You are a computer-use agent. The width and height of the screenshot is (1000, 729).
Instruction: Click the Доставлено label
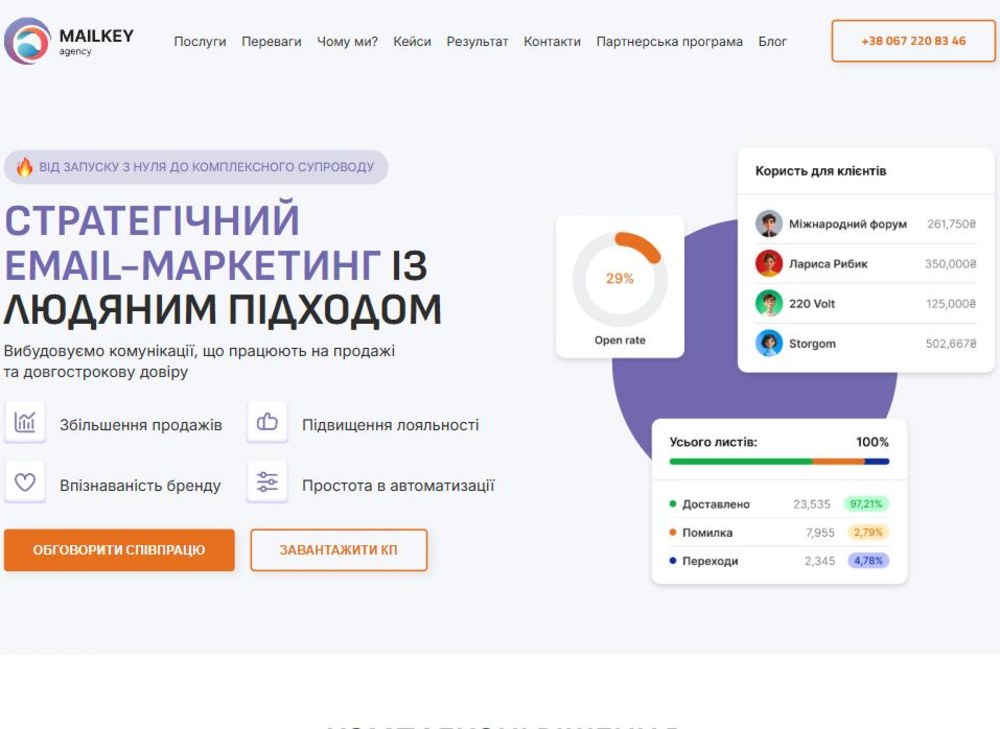point(716,504)
